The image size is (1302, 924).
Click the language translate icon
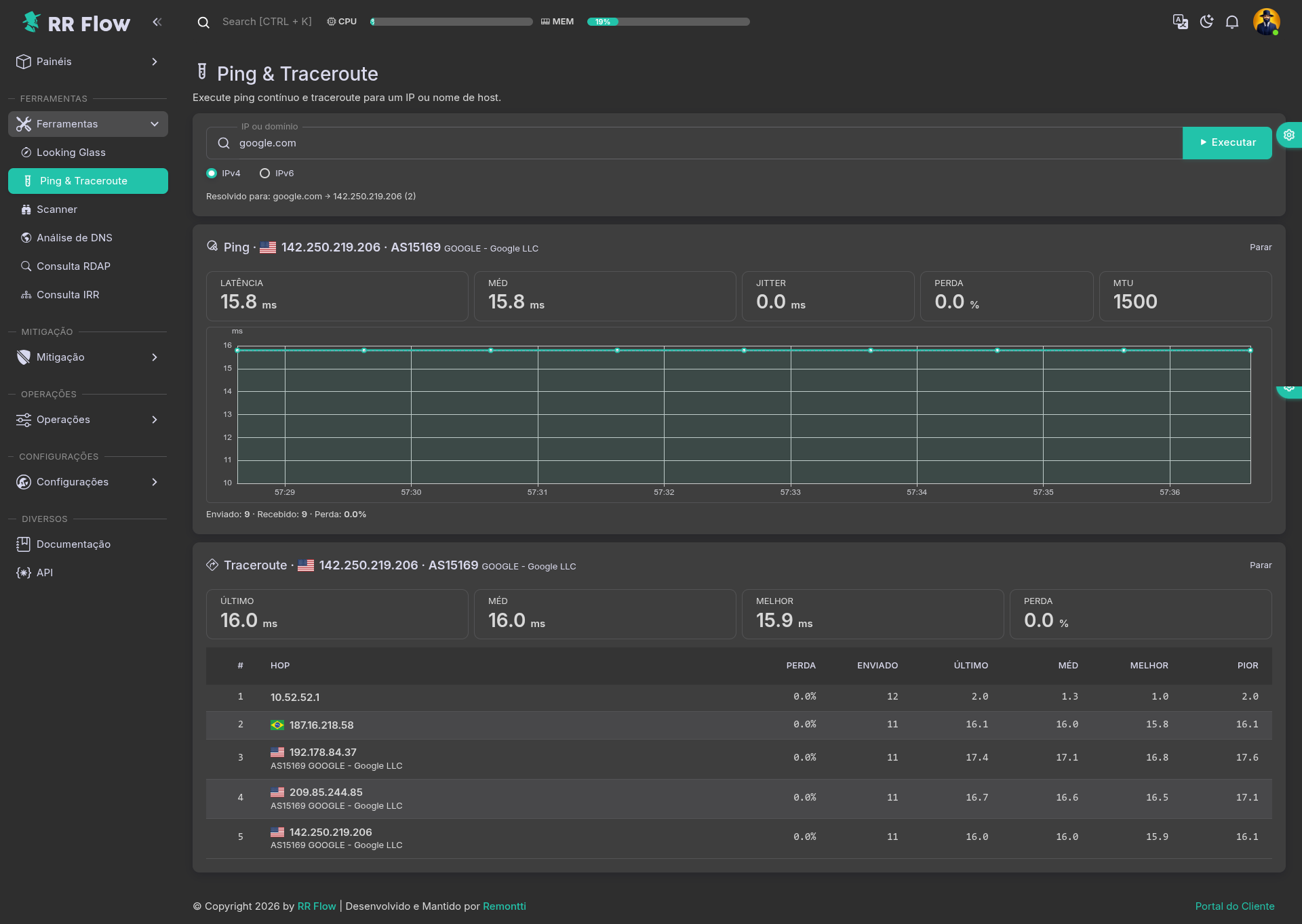pyautogui.click(x=1180, y=22)
